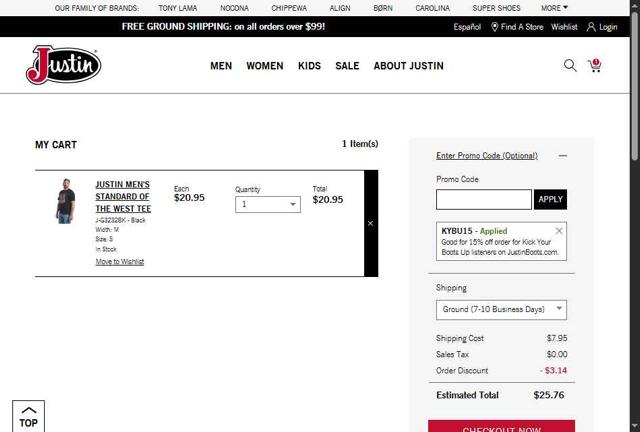Go to Tony Lama brand
640x432 pixels.
click(178, 8)
